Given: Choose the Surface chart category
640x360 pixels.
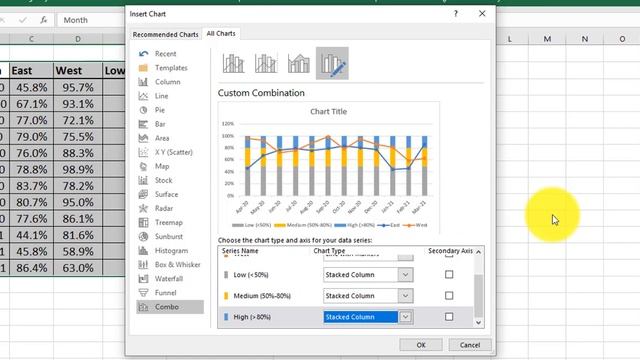Looking at the screenshot, I should (x=170, y=194).
